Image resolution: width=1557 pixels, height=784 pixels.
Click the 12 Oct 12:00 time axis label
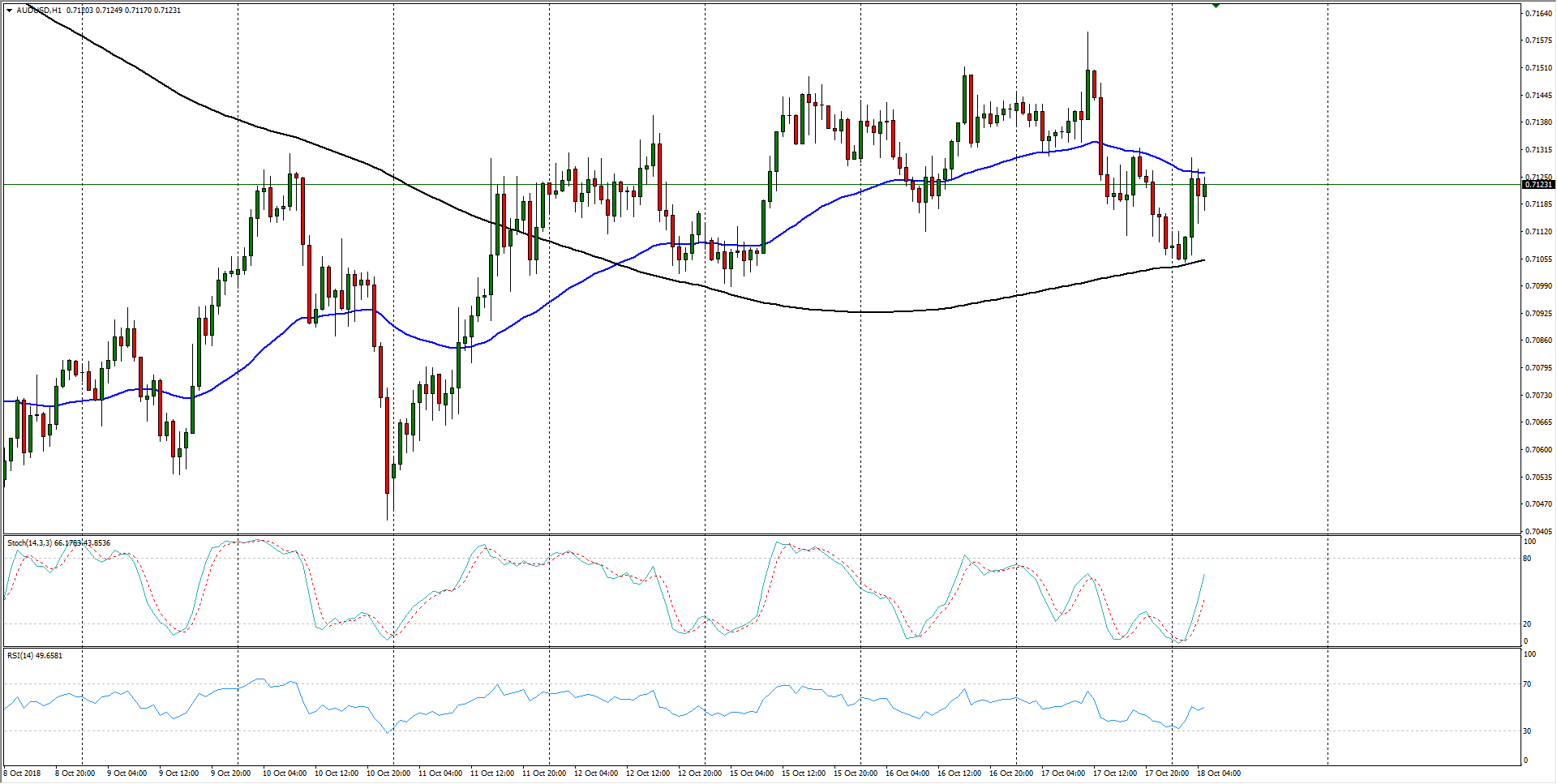tap(648, 773)
